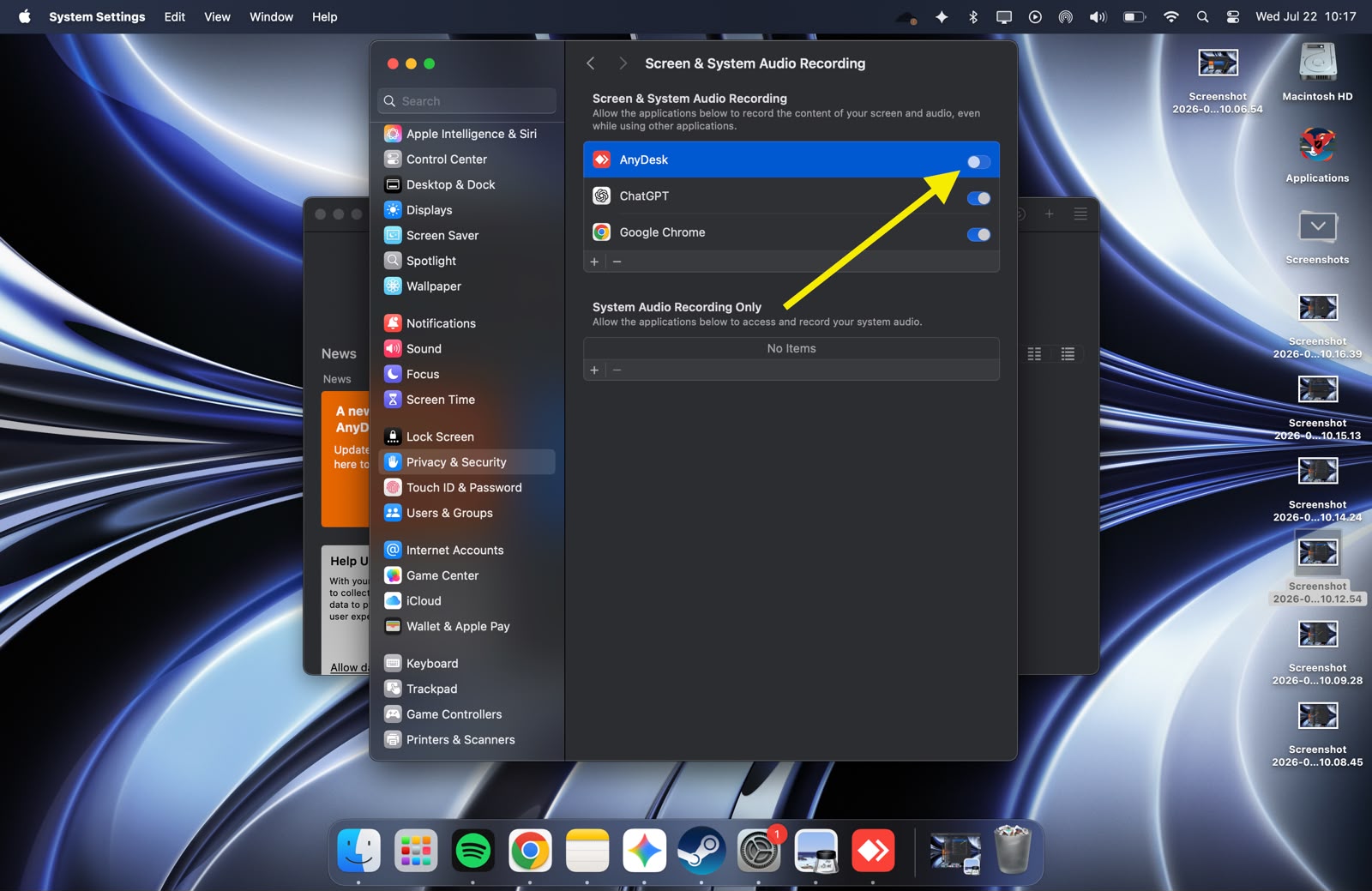
Task: Select Privacy & Security in sidebar
Action: 466,462
